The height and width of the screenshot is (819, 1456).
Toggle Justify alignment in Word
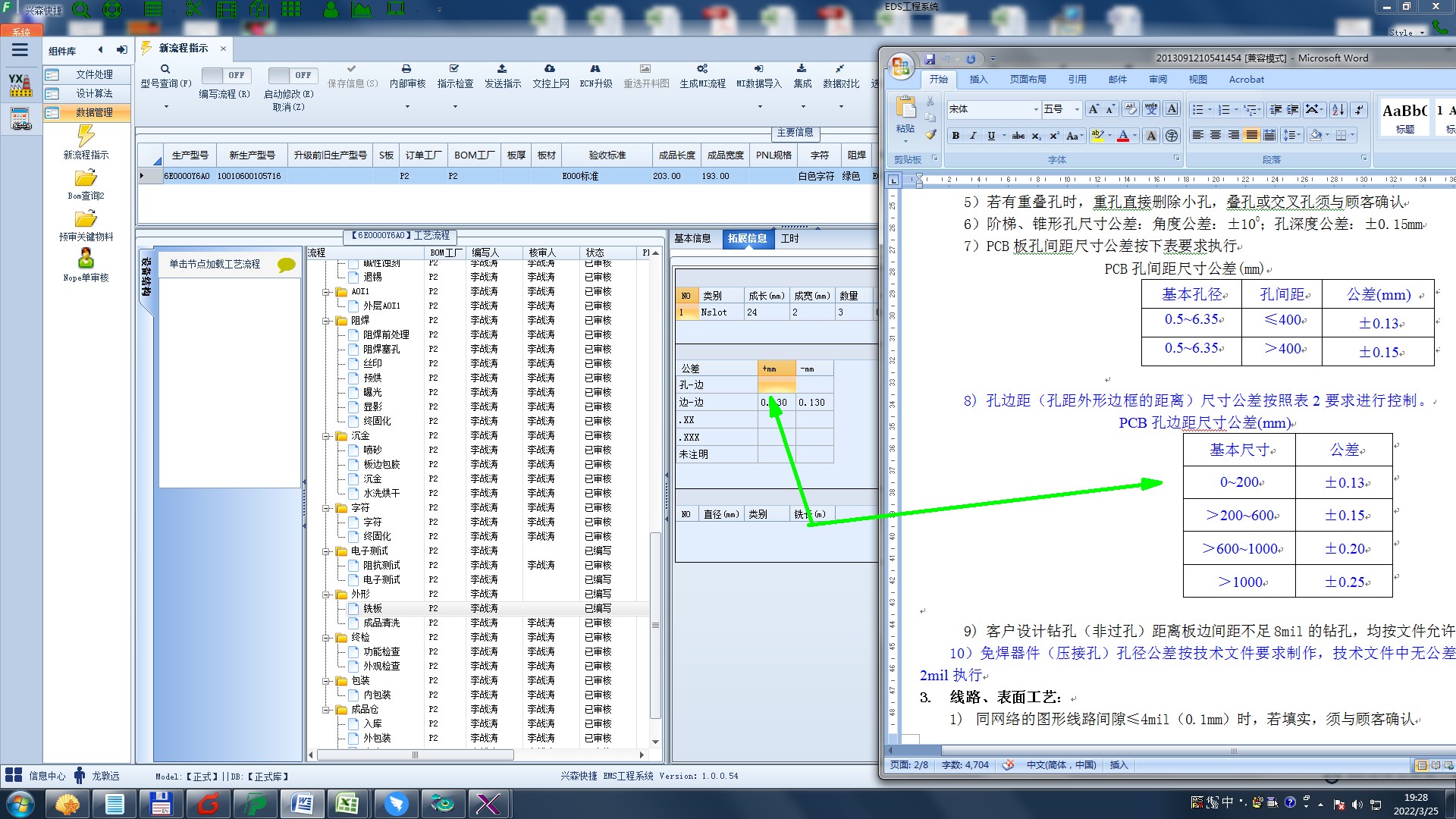coord(1251,135)
